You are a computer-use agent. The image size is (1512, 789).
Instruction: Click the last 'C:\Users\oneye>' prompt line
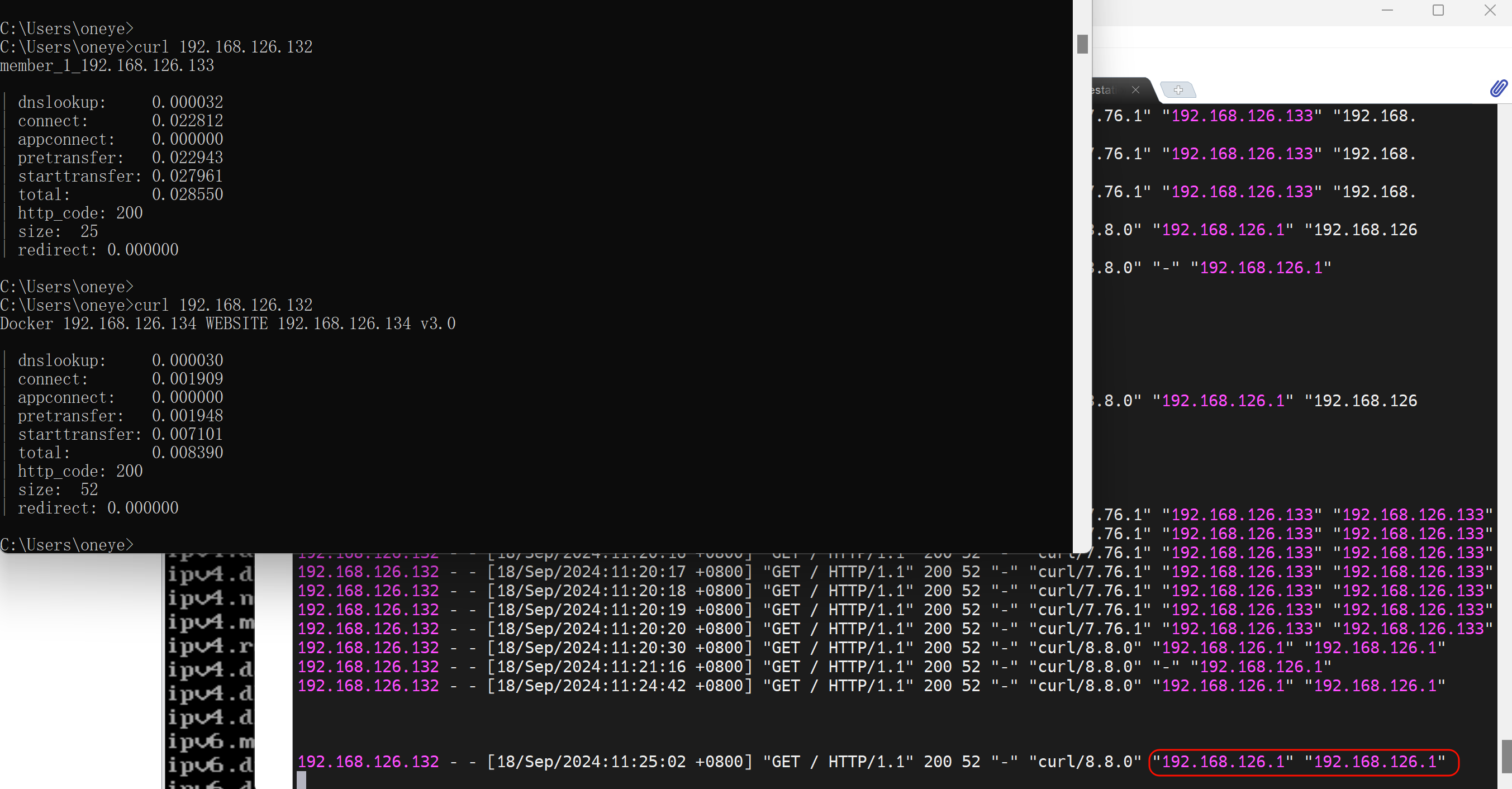(67, 545)
